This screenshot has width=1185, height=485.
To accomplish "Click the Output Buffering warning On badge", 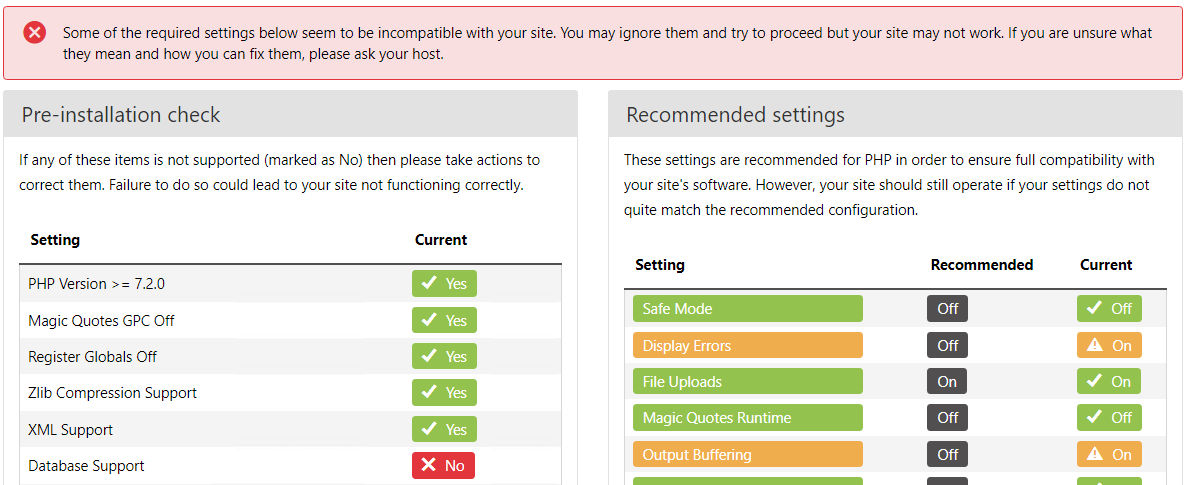I will pos(1109,454).
